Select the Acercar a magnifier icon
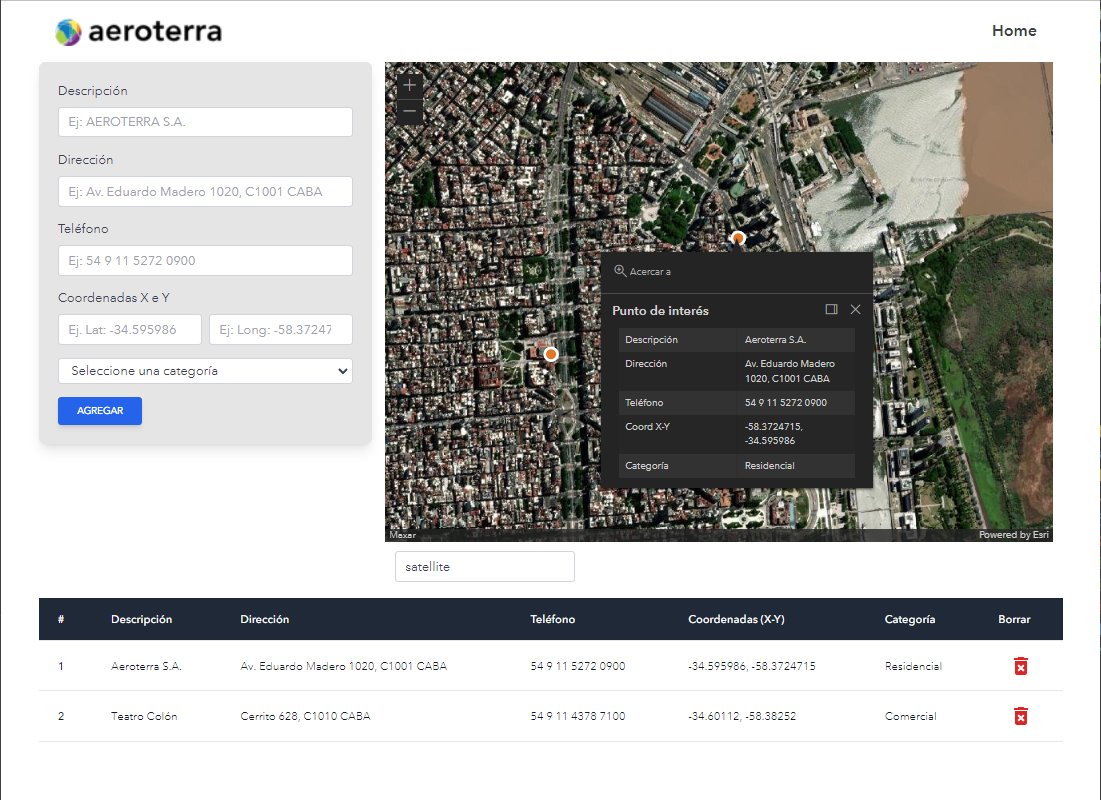Screen dimensions: 1101x800 pyautogui.click(x=622, y=270)
